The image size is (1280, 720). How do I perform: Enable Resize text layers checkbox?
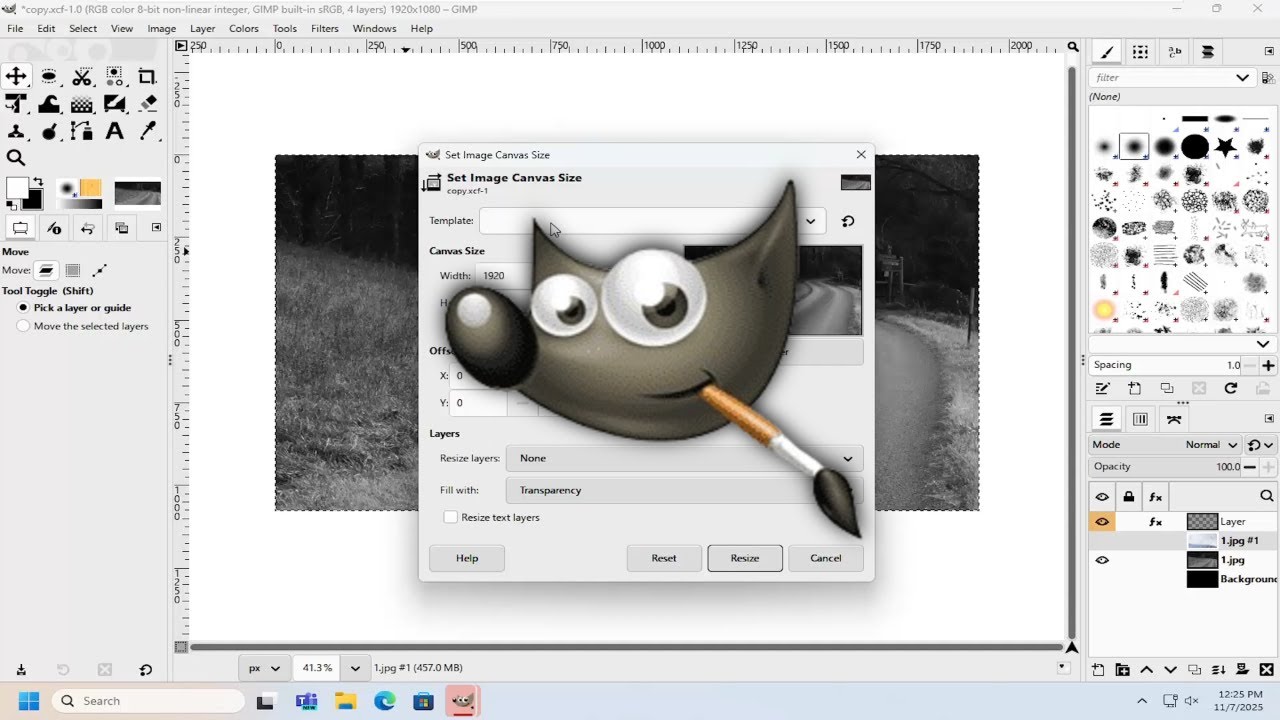click(x=451, y=517)
